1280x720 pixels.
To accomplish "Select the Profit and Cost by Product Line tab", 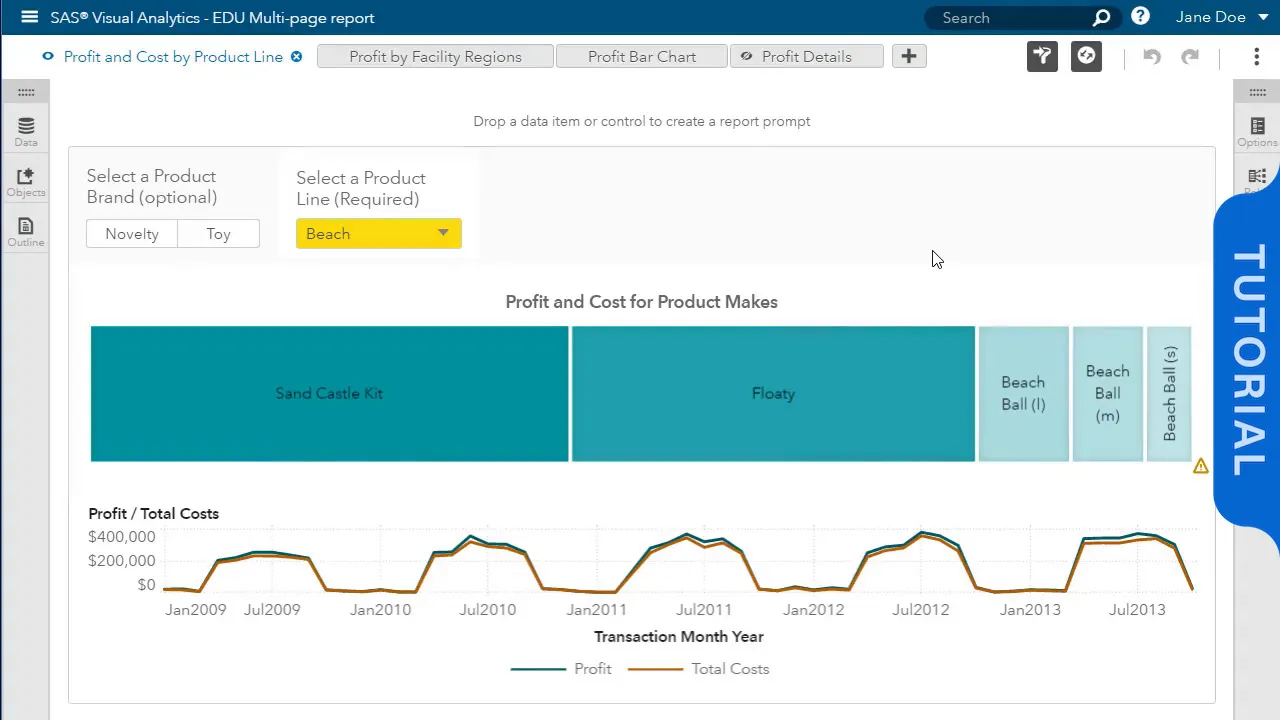I will click(x=173, y=57).
